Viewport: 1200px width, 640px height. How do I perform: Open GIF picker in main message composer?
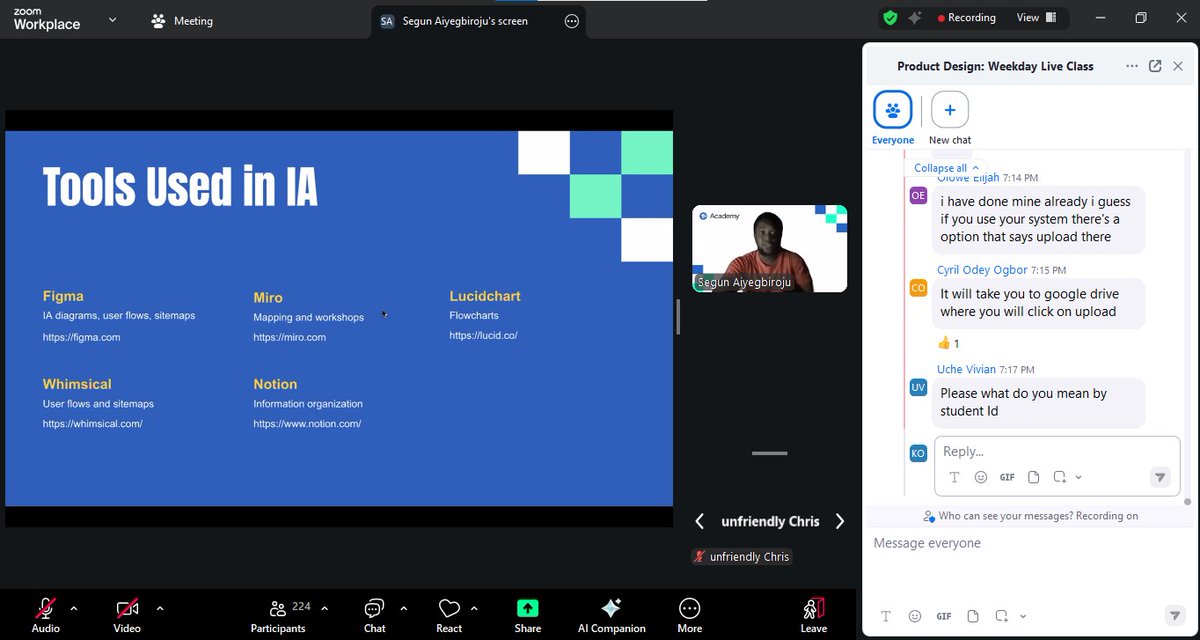click(x=944, y=616)
